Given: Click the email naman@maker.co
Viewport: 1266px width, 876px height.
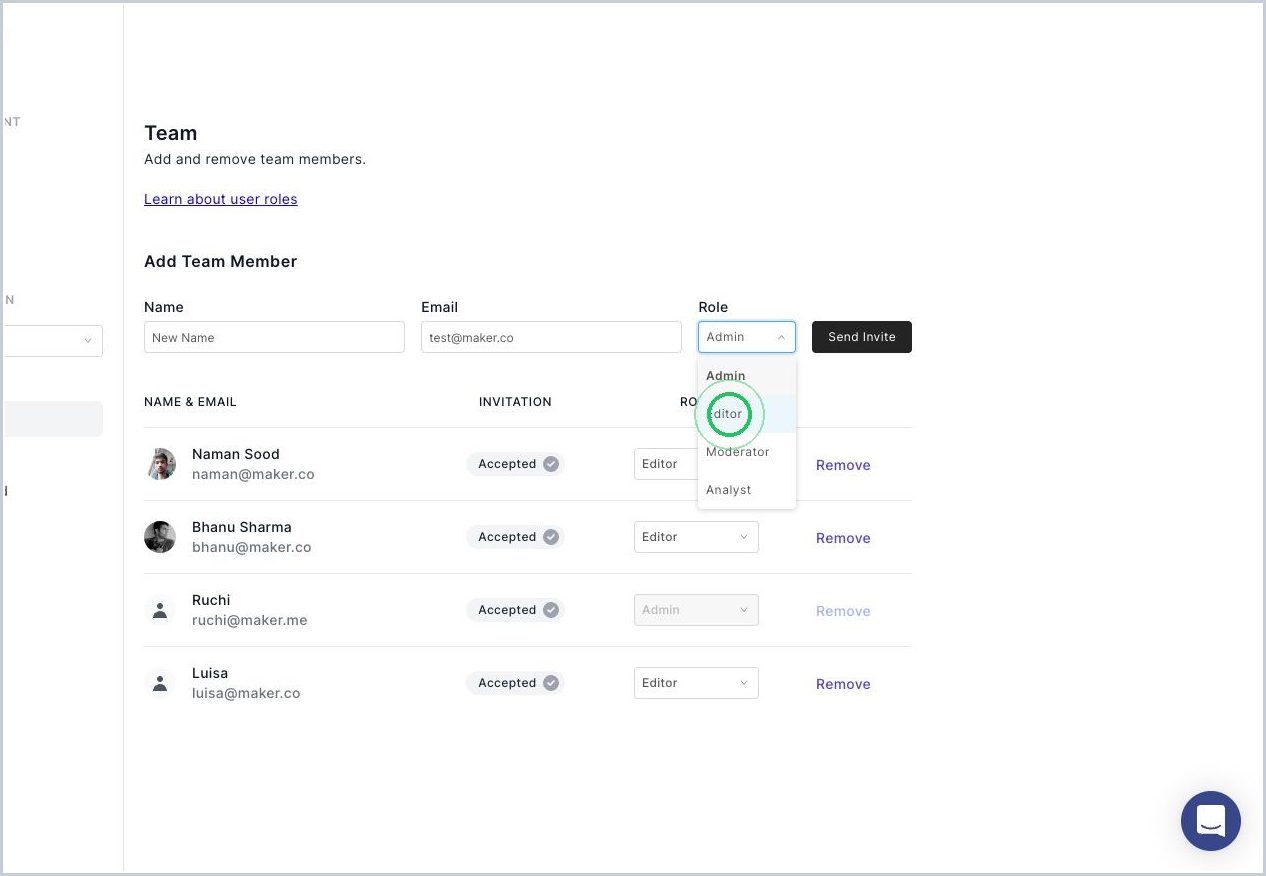Looking at the screenshot, I should coord(253,474).
